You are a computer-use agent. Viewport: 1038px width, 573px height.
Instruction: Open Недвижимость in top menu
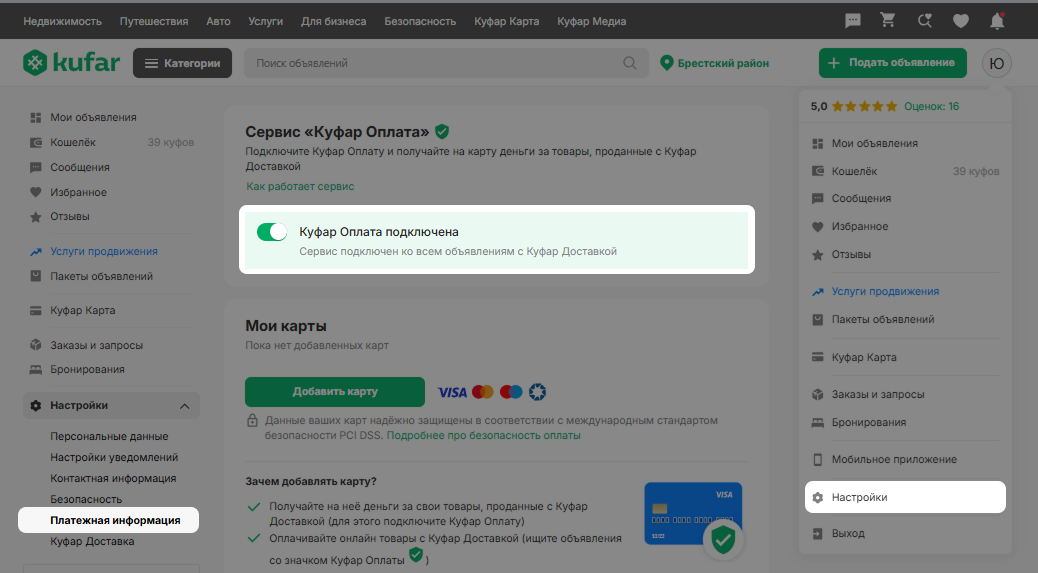[x=63, y=21]
